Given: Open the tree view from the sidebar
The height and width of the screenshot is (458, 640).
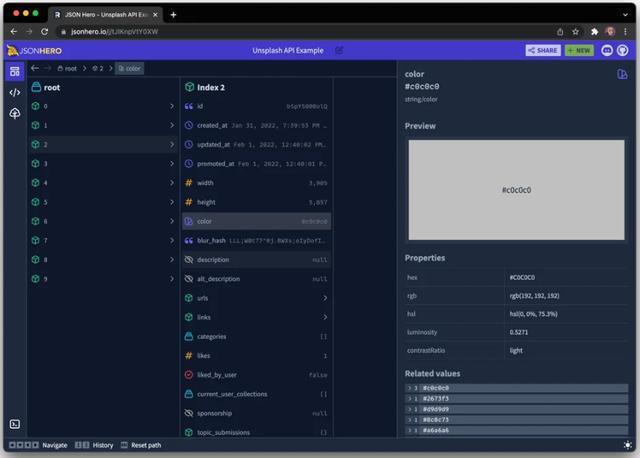Looking at the screenshot, I should pyautogui.click(x=14, y=114).
